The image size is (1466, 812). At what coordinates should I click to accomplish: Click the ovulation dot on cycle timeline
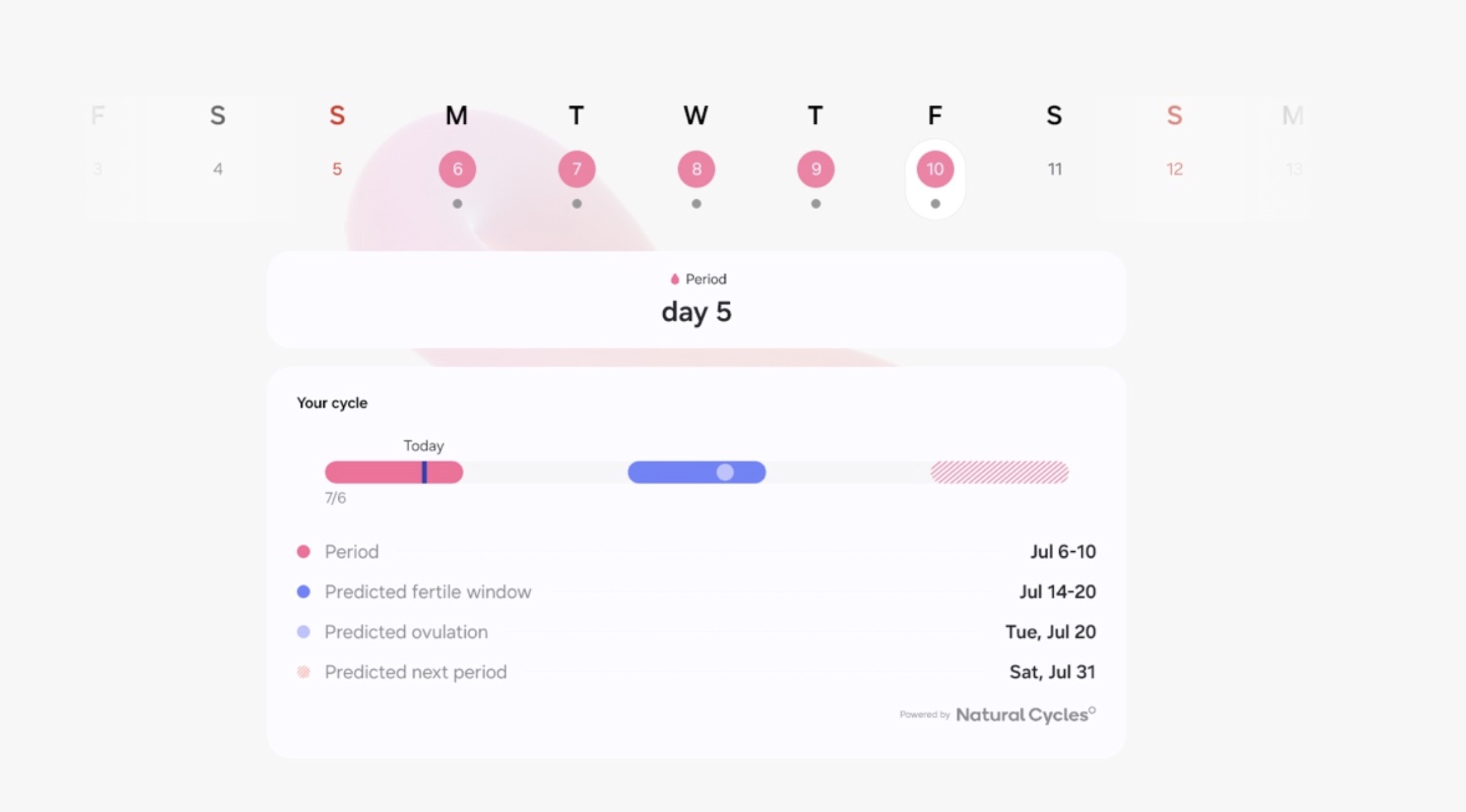725,472
